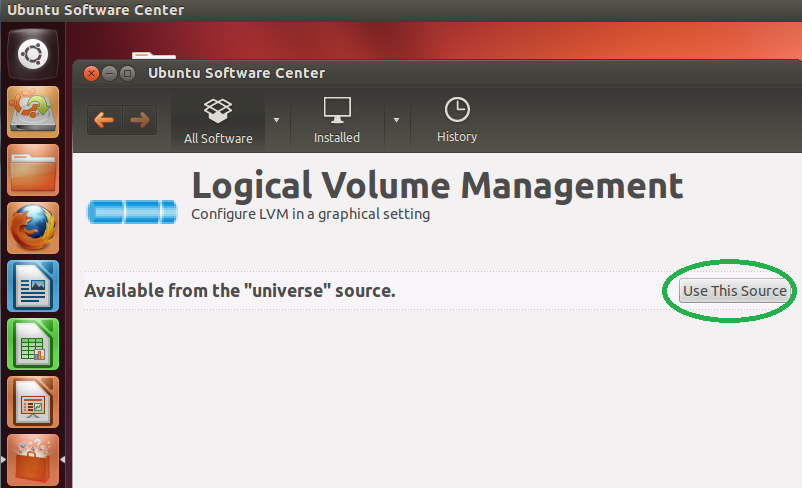Expand the Installed dropdown arrow
The width and height of the screenshot is (802, 488).
point(396,120)
